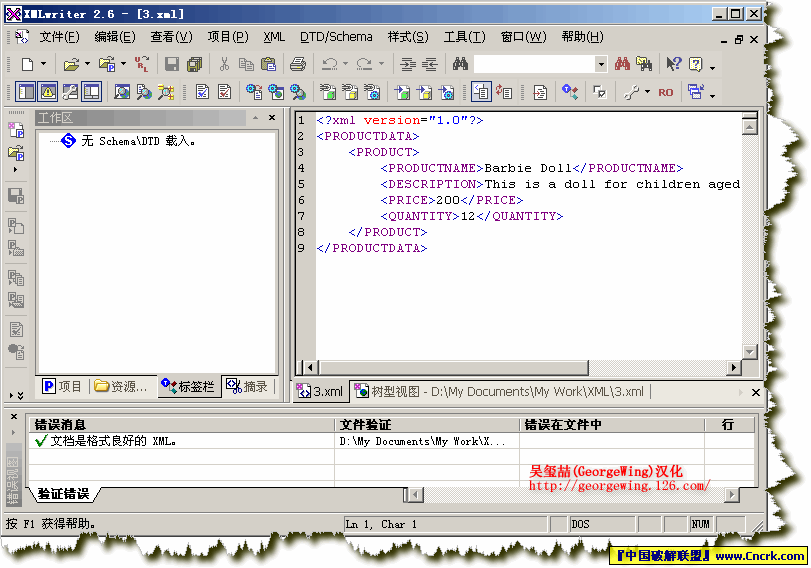This screenshot has width=811, height=568.
Task: Click the RO read-only icon
Action: [665, 92]
